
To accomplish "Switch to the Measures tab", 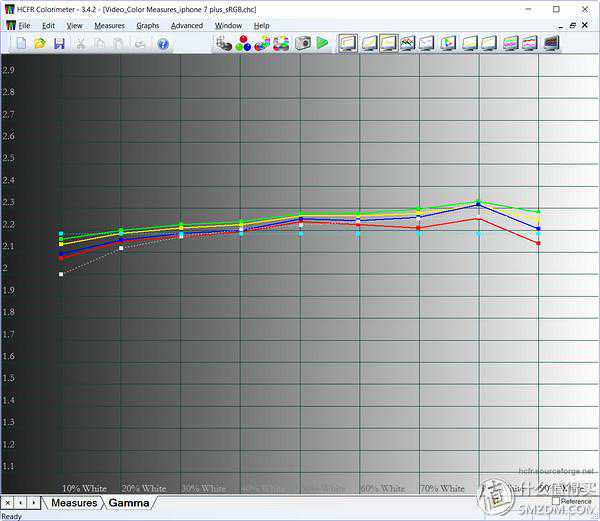I will pyautogui.click(x=74, y=503).
